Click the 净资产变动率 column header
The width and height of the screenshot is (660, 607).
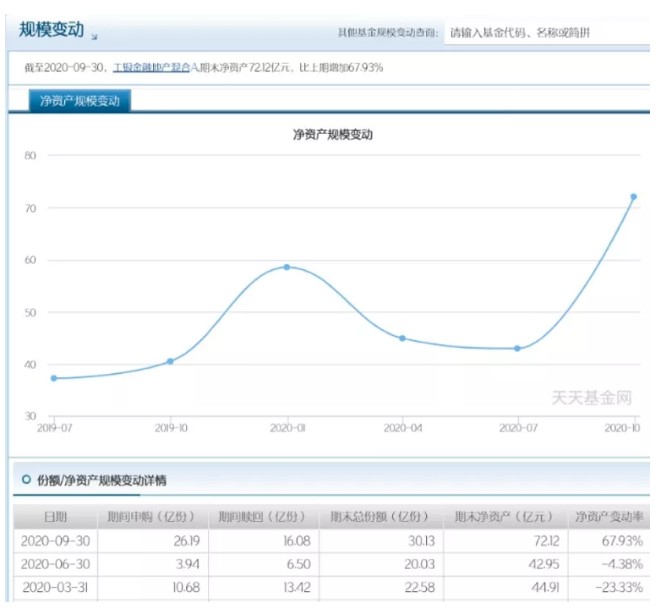tap(609, 516)
